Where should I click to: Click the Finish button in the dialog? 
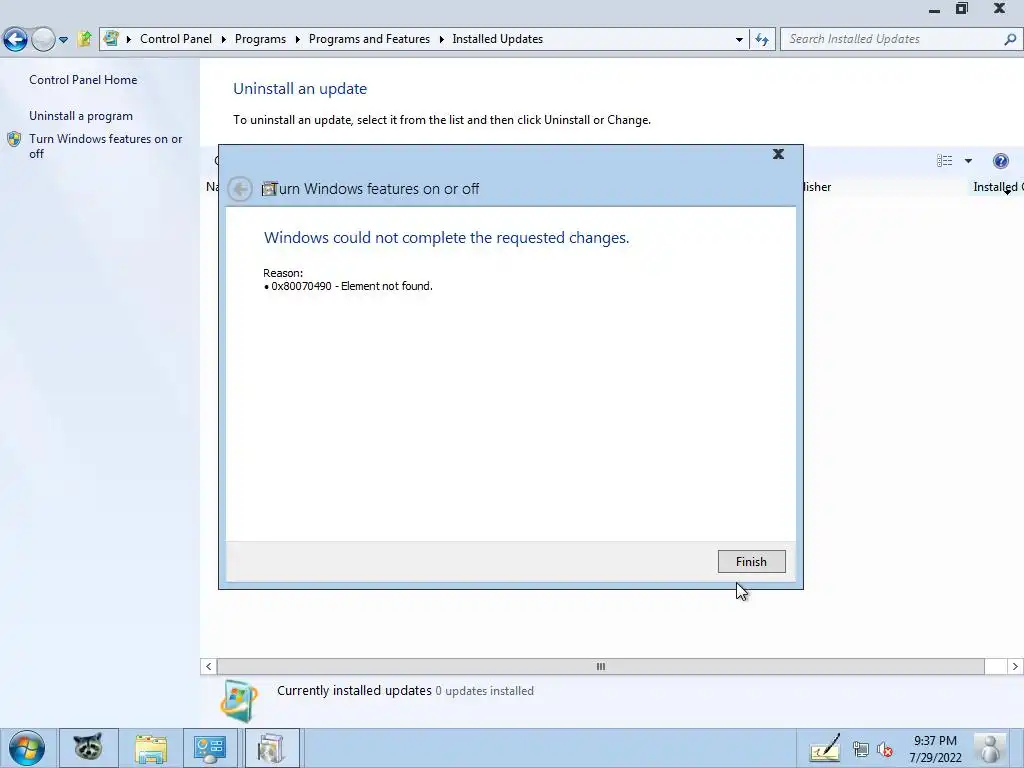pyautogui.click(x=751, y=562)
